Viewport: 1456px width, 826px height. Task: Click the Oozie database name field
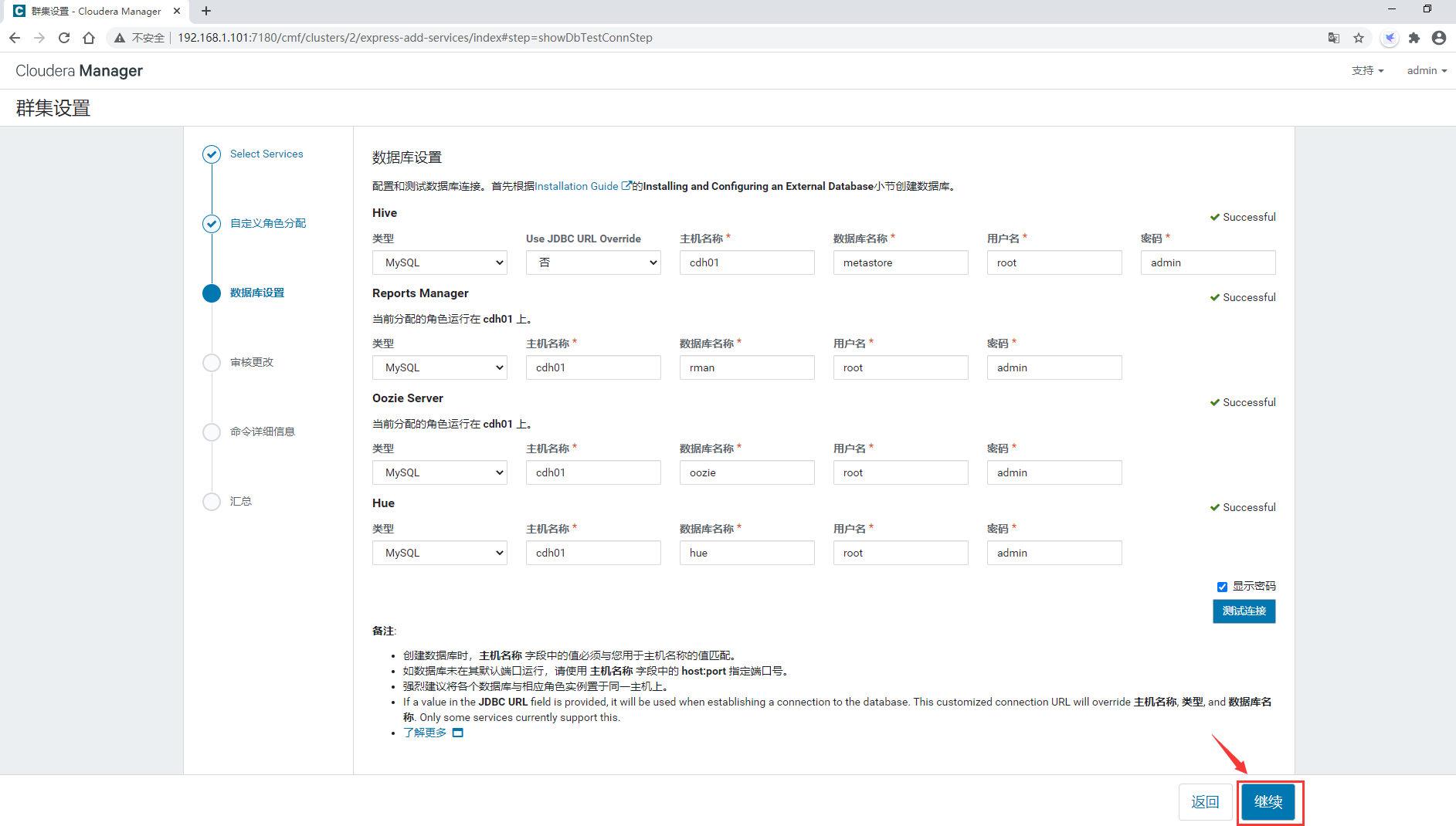point(747,472)
